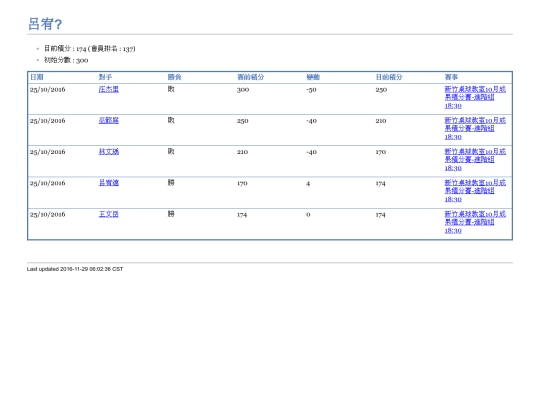The width and height of the screenshot is (540, 405).
Task: Select the initial score 300 bullet line
Action: coord(66,60)
